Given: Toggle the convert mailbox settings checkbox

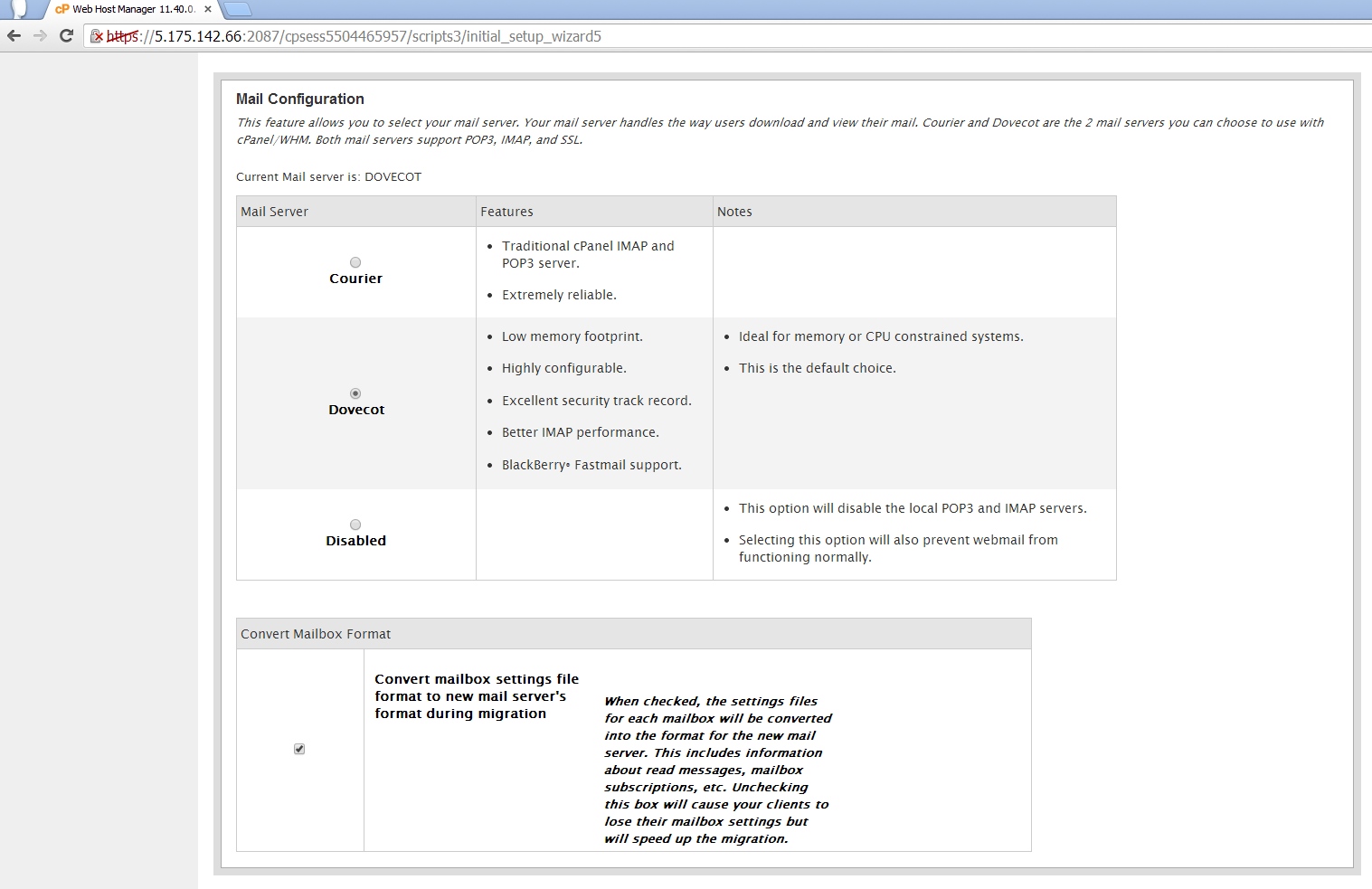Looking at the screenshot, I should tap(299, 749).
